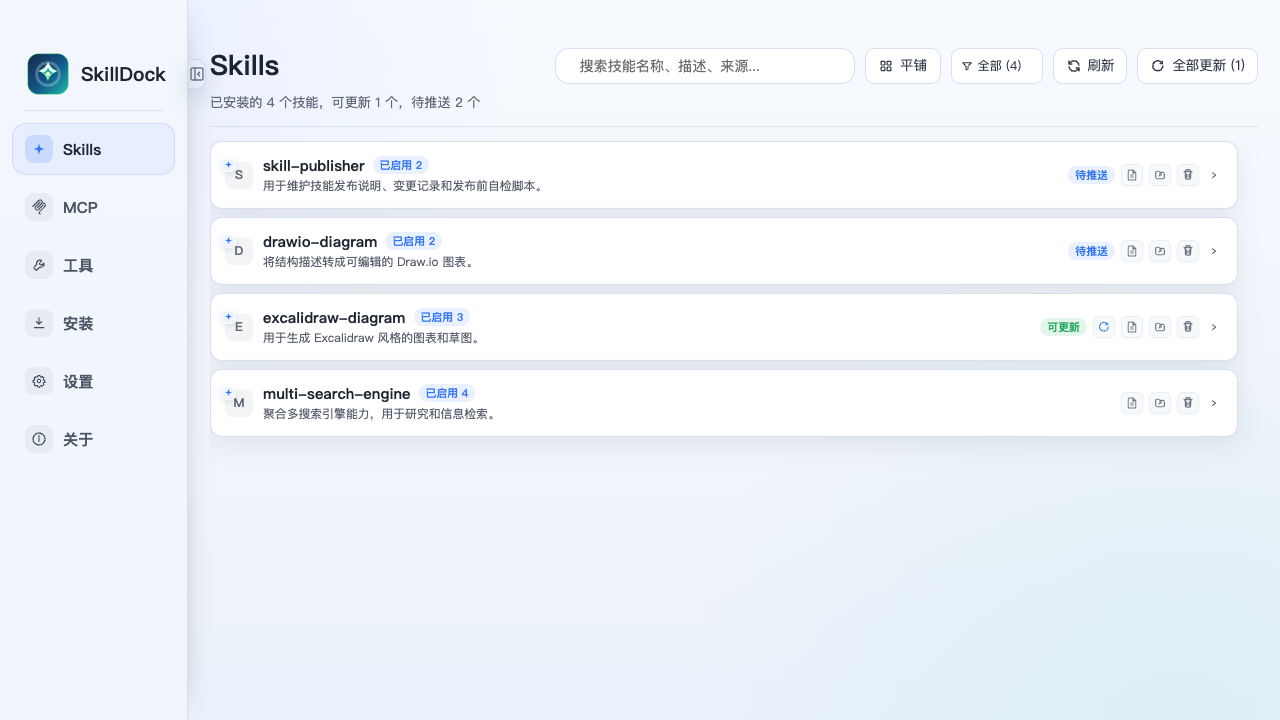Image resolution: width=1280 pixels, height=720 pixels.
Task: Open document icon for skill-publisher
Action: pos(1132,175)
